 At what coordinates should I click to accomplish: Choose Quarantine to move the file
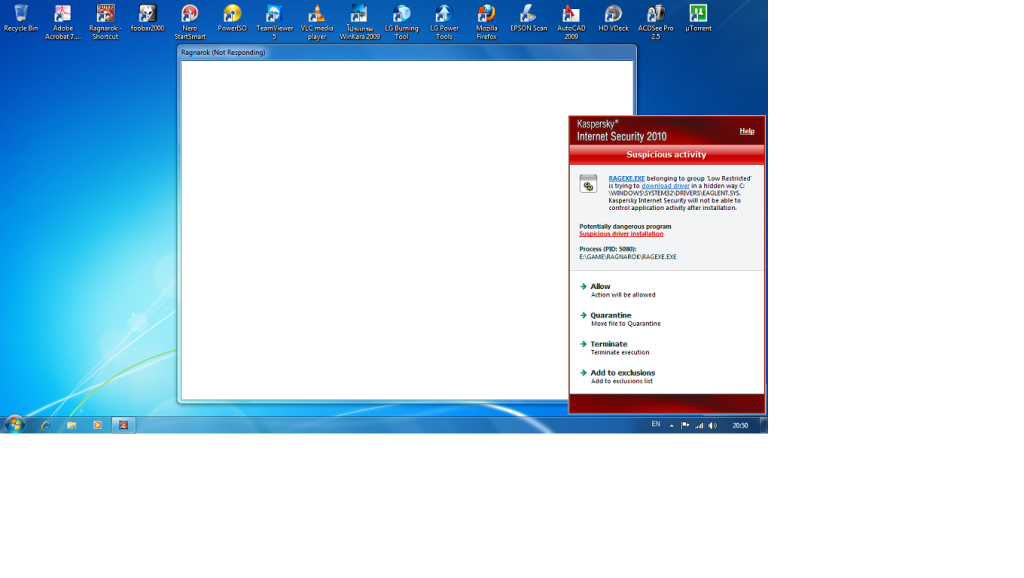(x=620, y=319)
